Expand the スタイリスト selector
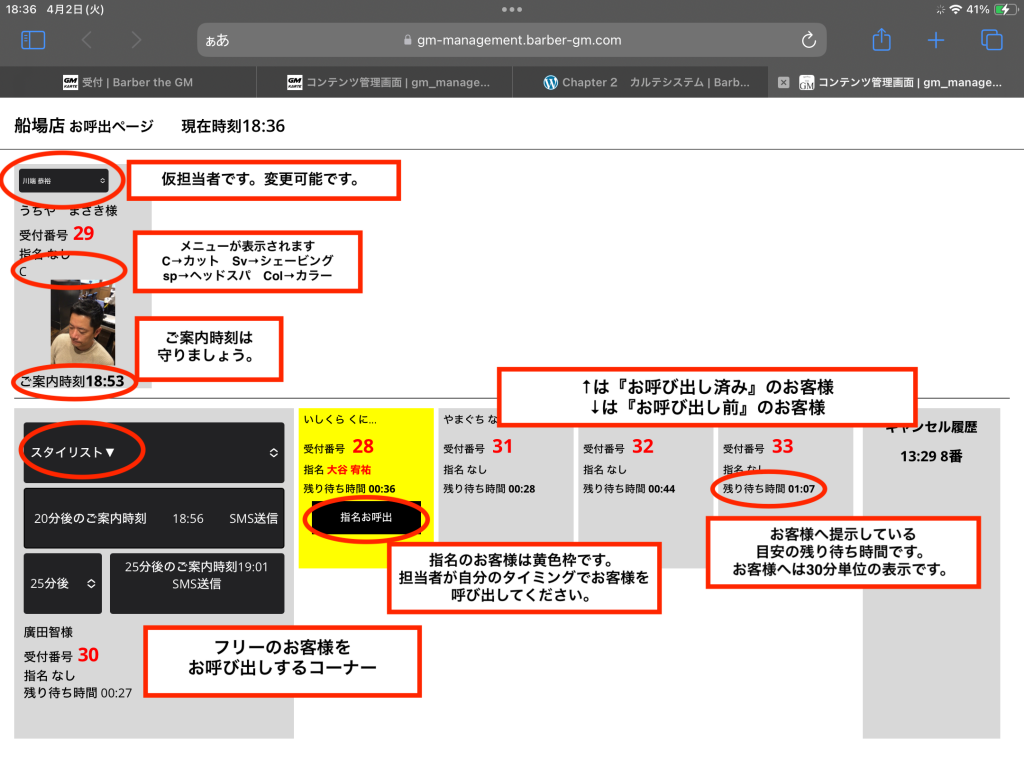1024x768 pixels. click(x=153, y=452)
